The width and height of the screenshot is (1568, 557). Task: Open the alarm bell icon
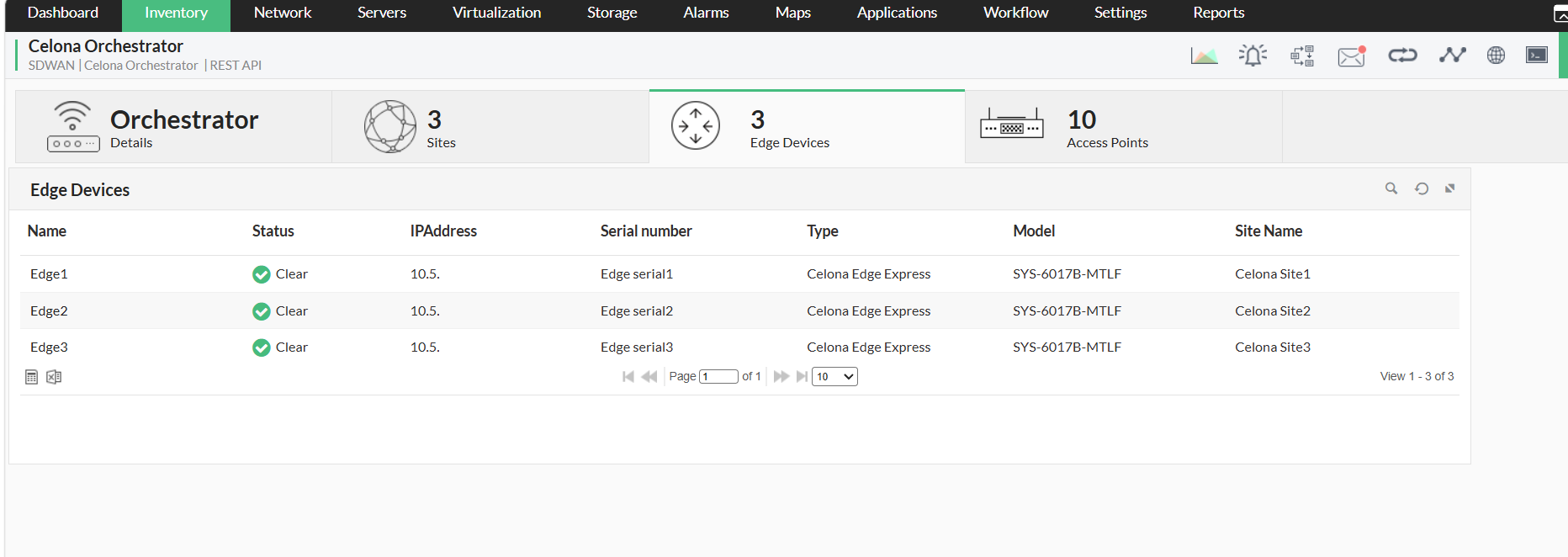coord(1253,56)
